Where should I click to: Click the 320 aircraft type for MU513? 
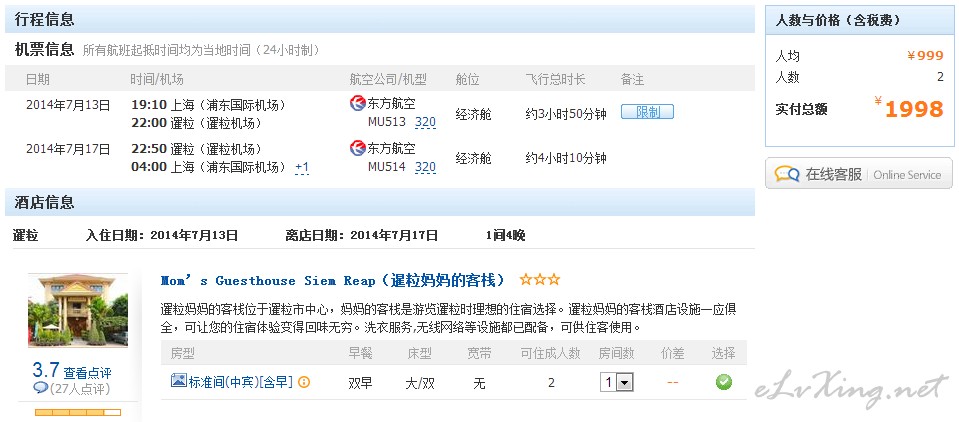click(x=425, y=122)
